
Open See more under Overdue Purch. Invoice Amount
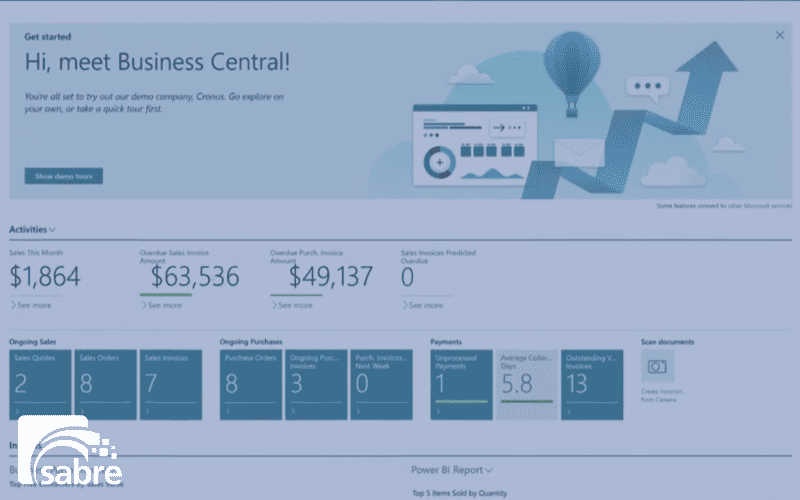click(292, 305)
